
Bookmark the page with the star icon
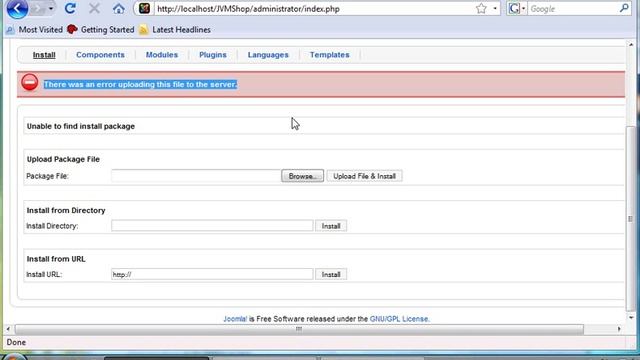click(x=481, y=9)
